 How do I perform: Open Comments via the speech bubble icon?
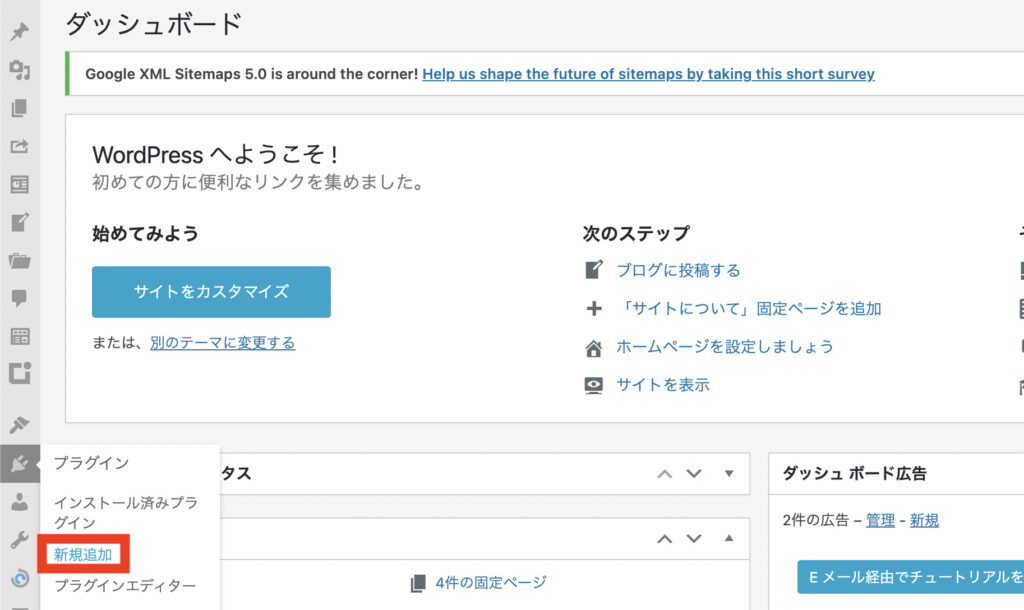tap(20, 298)
